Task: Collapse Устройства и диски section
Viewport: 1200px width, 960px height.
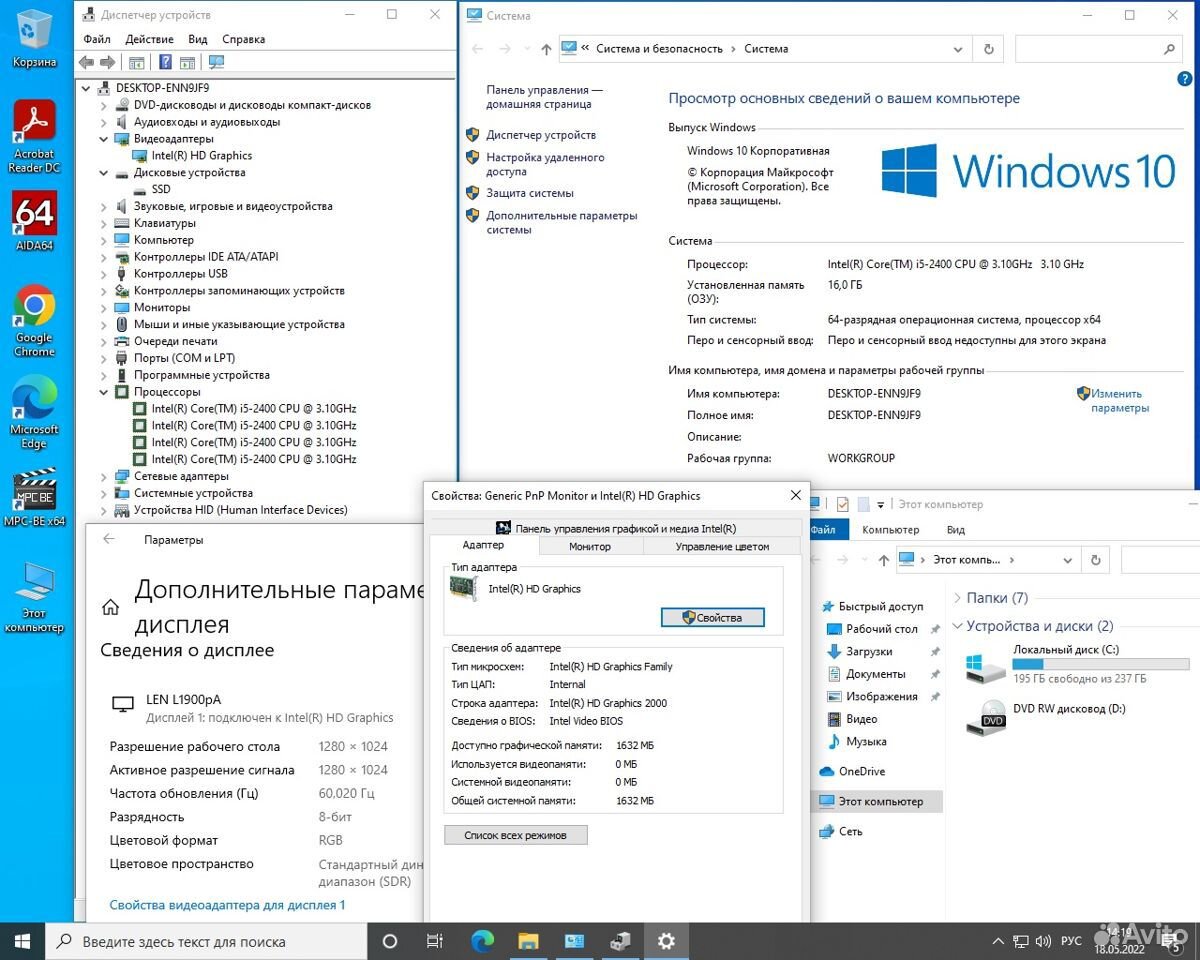Action: click(x=958, y=626)
